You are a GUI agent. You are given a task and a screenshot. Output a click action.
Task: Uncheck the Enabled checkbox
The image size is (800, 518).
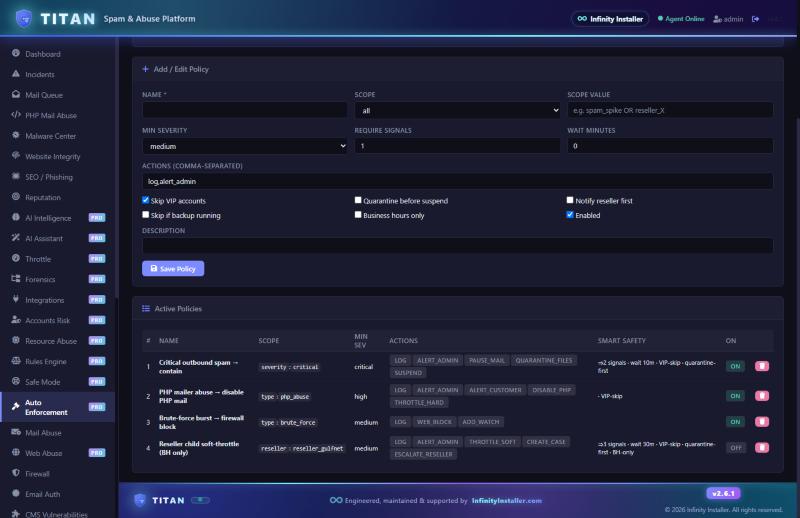(x=570, y=215)
